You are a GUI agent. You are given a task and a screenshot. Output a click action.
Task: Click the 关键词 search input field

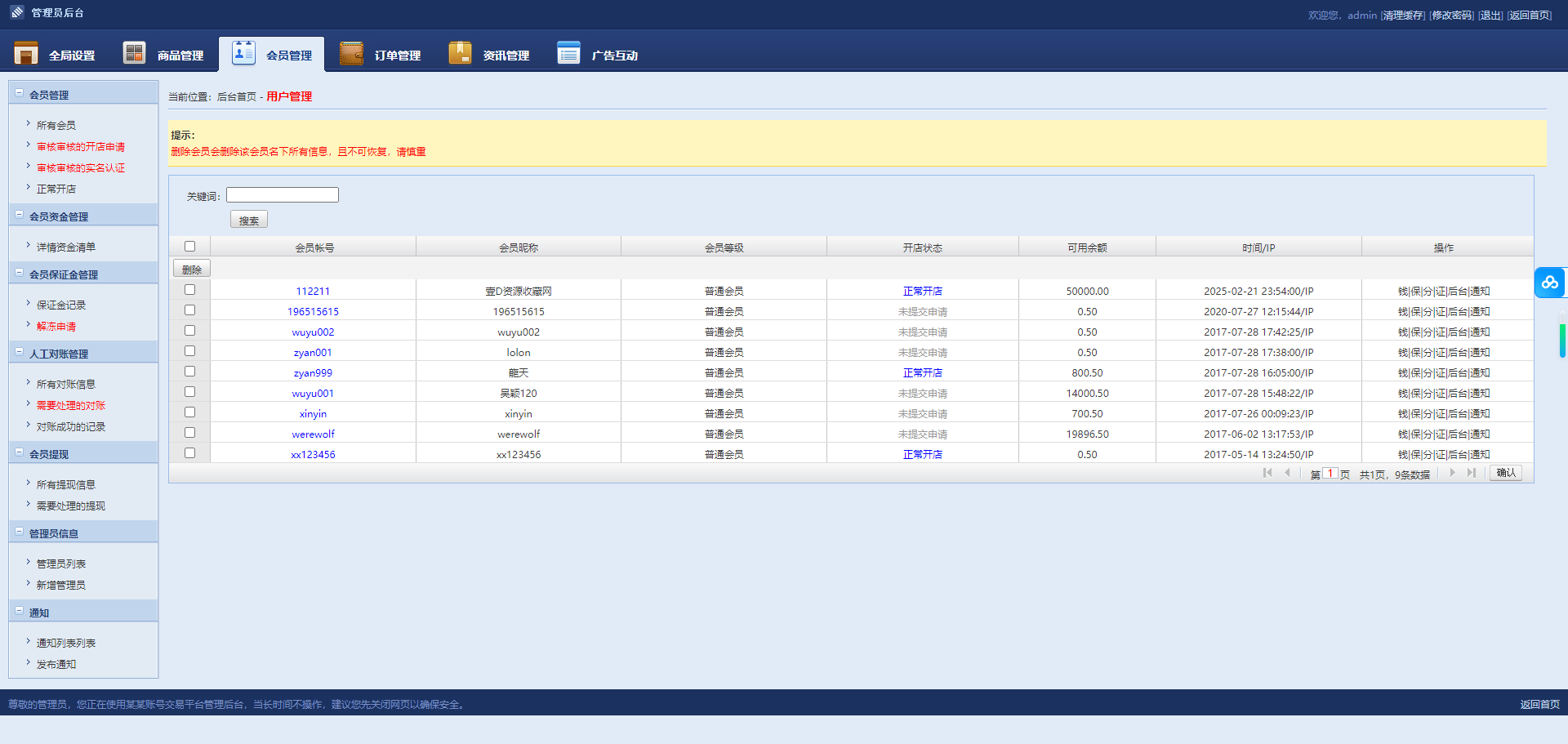(x=283, y=195)
